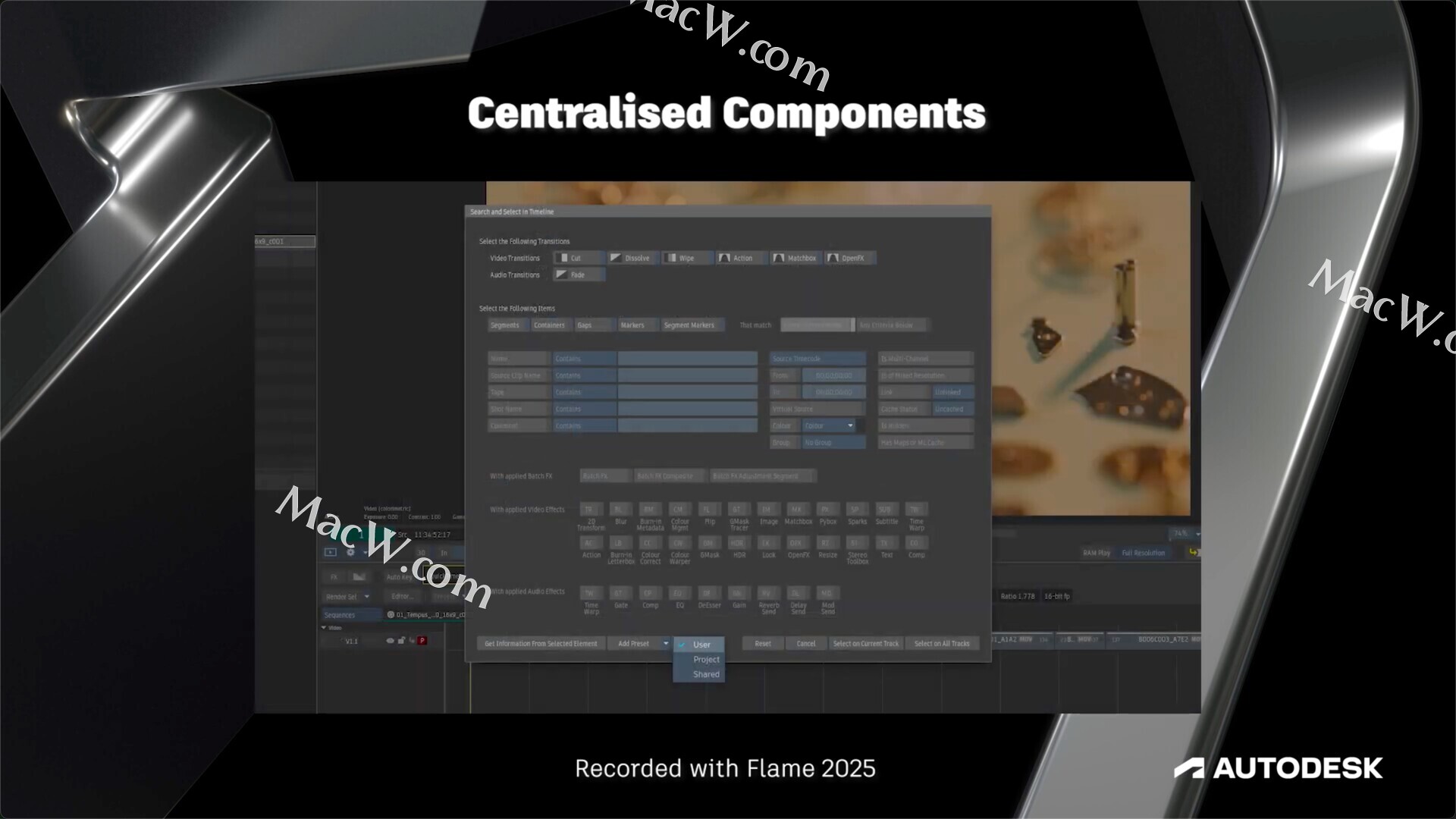Viewport: 1456px width, 819px height.
Task: Click the Colour Mgmt effect icon
Action: (x=679, y=510)
